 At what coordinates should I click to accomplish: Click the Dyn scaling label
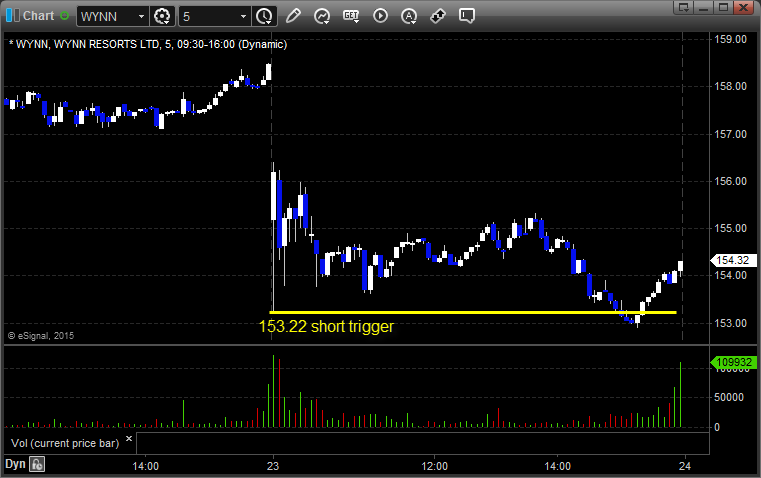[x=15, y=464]
